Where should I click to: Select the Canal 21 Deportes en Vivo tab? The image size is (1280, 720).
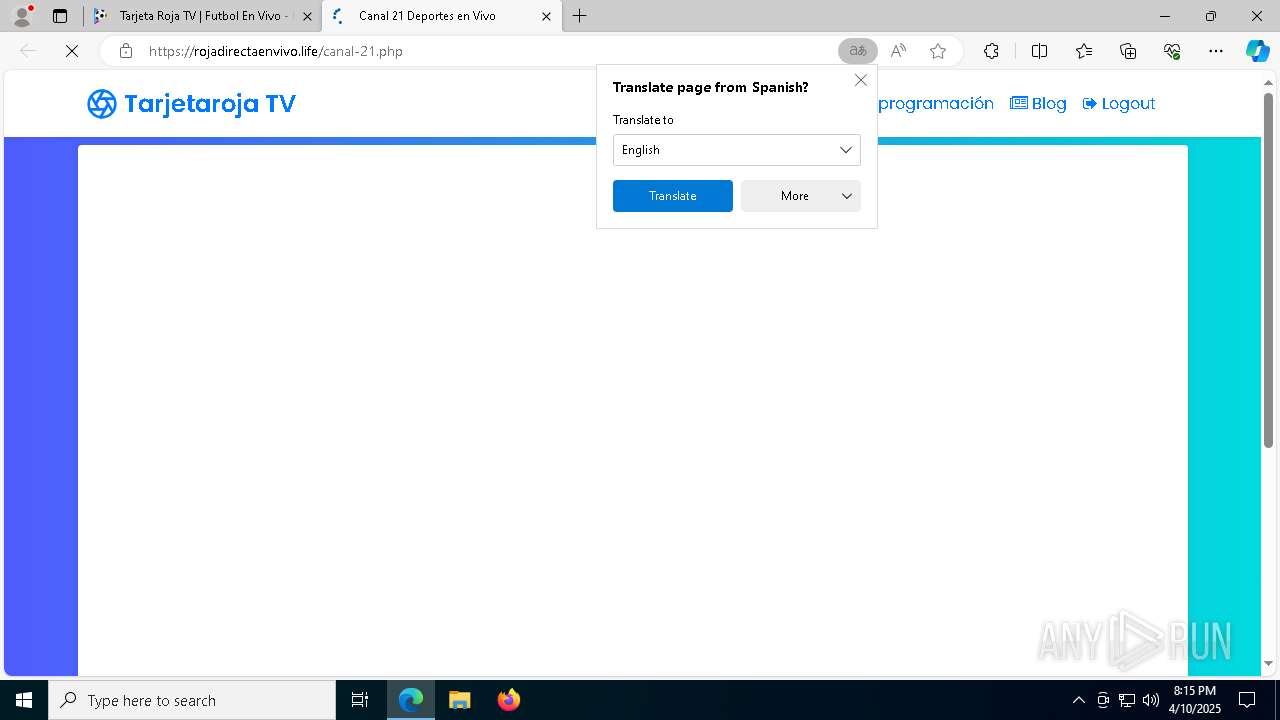[440, 16]
